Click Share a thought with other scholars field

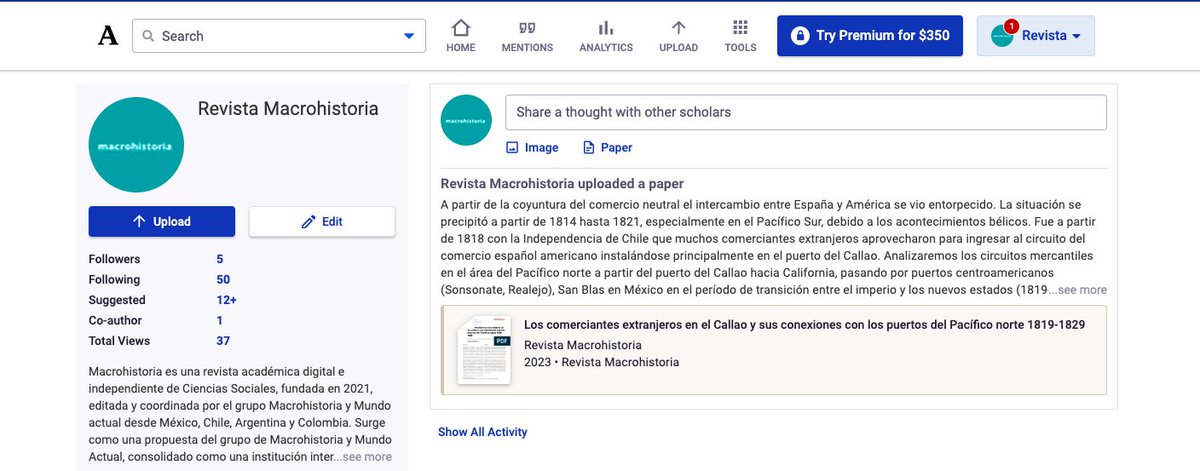coord(806,112)
